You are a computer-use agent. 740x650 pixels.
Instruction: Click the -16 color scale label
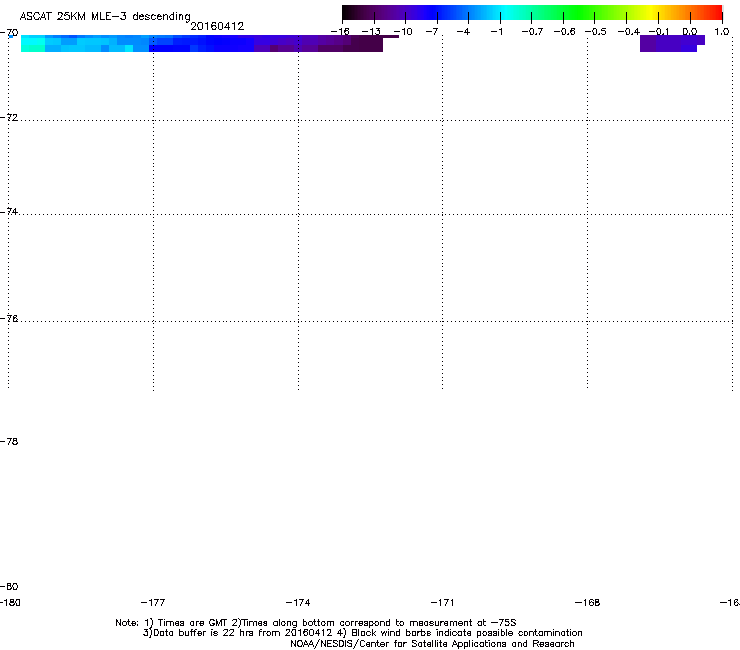click(x=340, y=32)
